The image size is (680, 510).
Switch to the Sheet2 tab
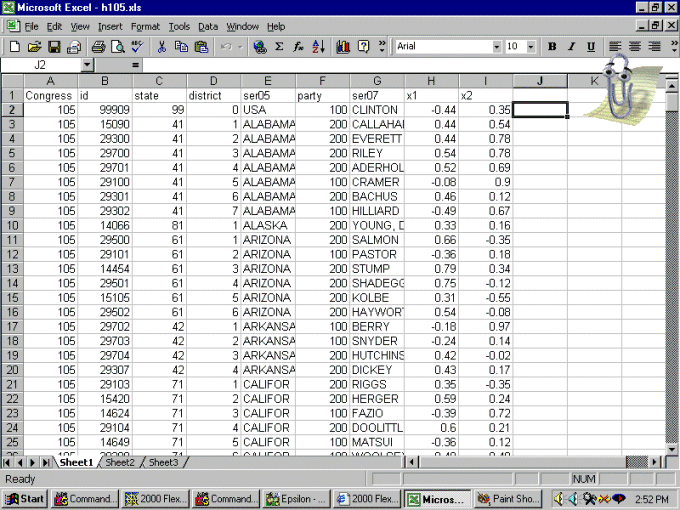(119, 462)
